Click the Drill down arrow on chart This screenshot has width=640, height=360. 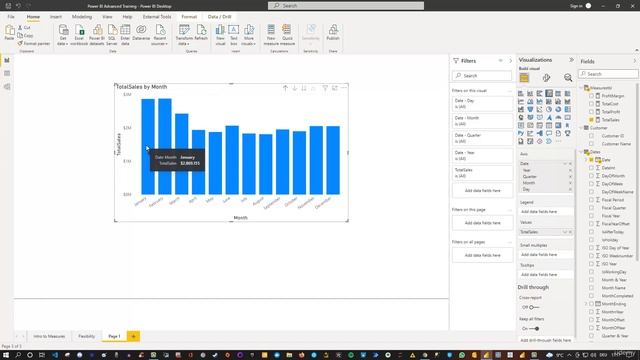click(295, 88)
